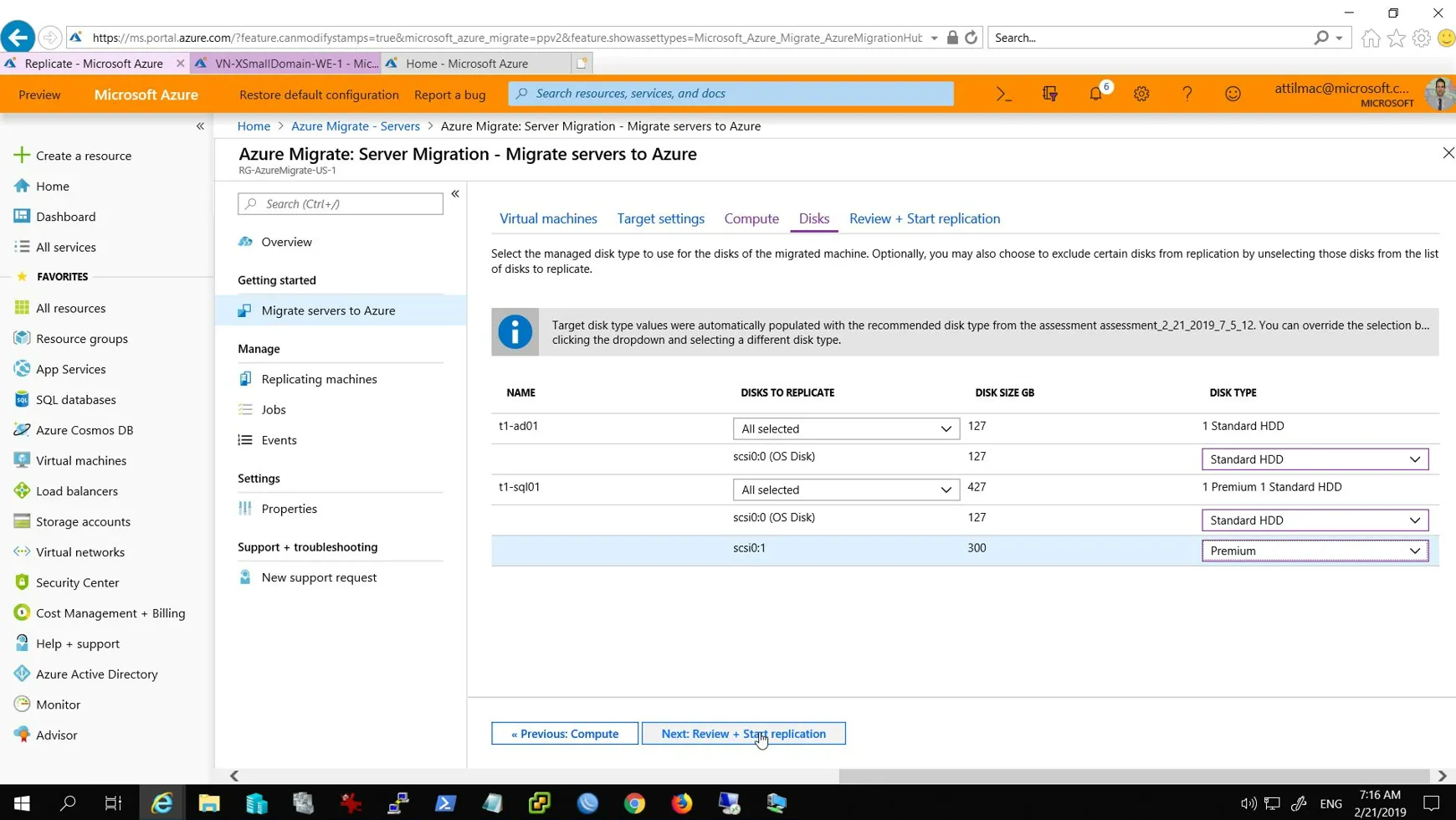Open Replicating machines in Manage section
This screenshot has width=1456, height=820.
[x=319, y=379]
